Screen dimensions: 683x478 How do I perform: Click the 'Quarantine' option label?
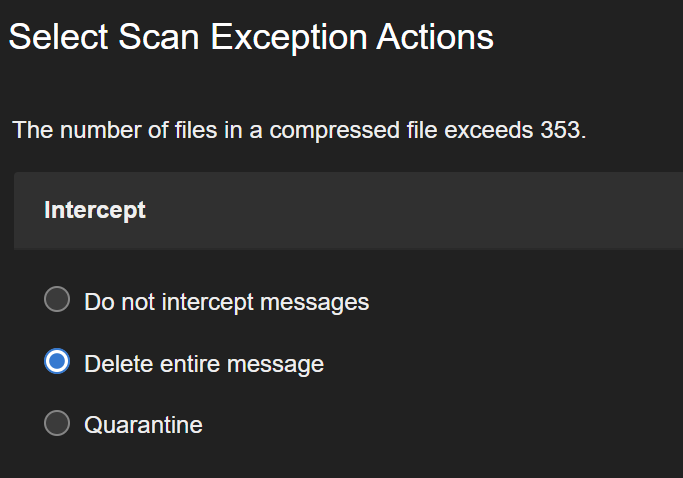point(143,425)
